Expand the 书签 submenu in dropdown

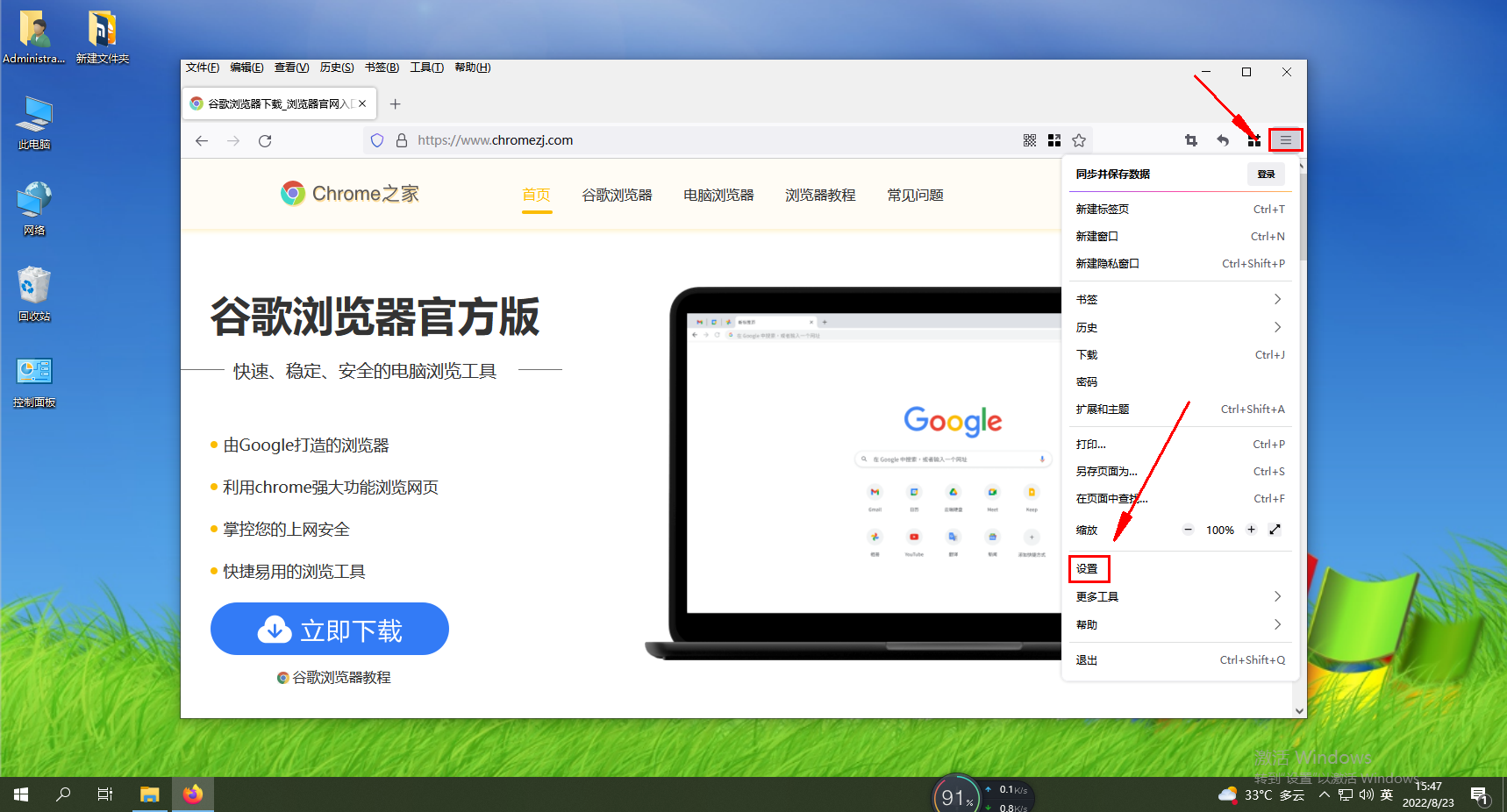[x=1180, y=300]
